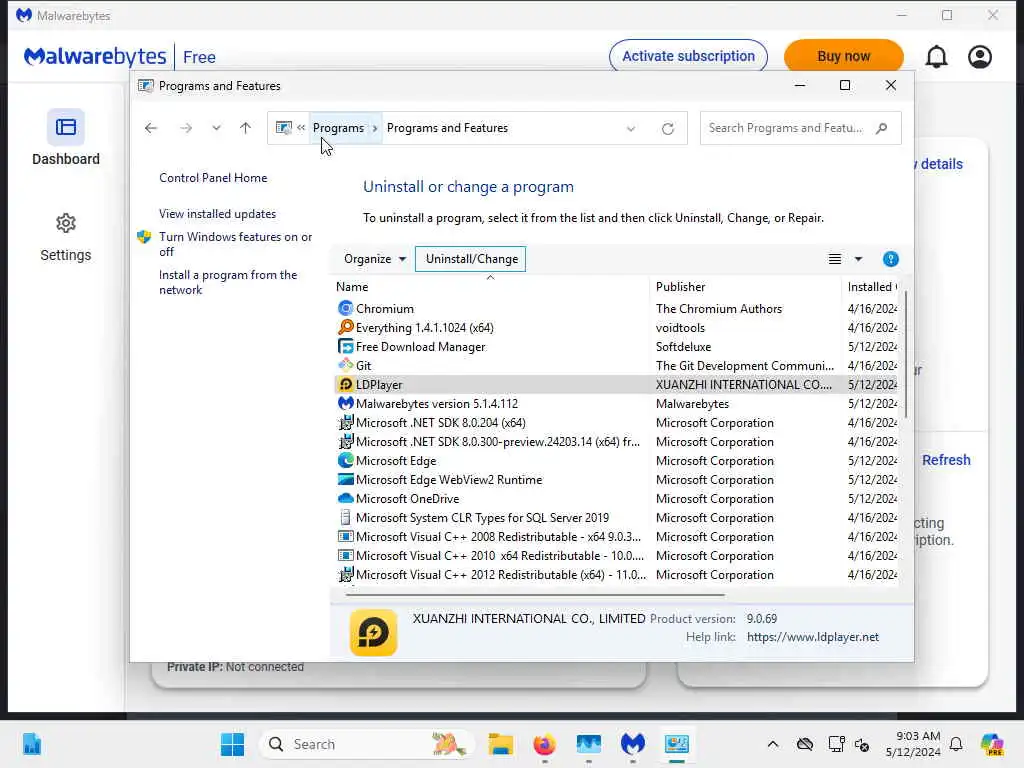The height and width of the screenshot is (768, 1024).
Task: Click the change view icon
Action: pyautogui.click(x=835, y=259)
